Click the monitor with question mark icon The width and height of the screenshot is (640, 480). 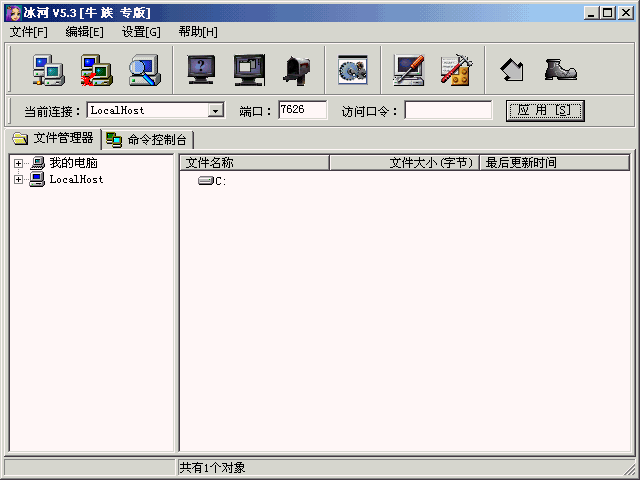point(202,69)
